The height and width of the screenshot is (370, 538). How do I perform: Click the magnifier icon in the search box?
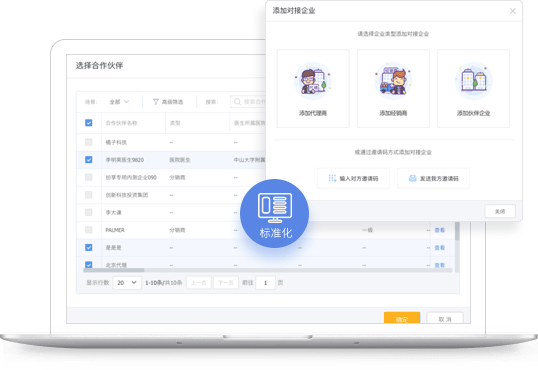point(237,102)
